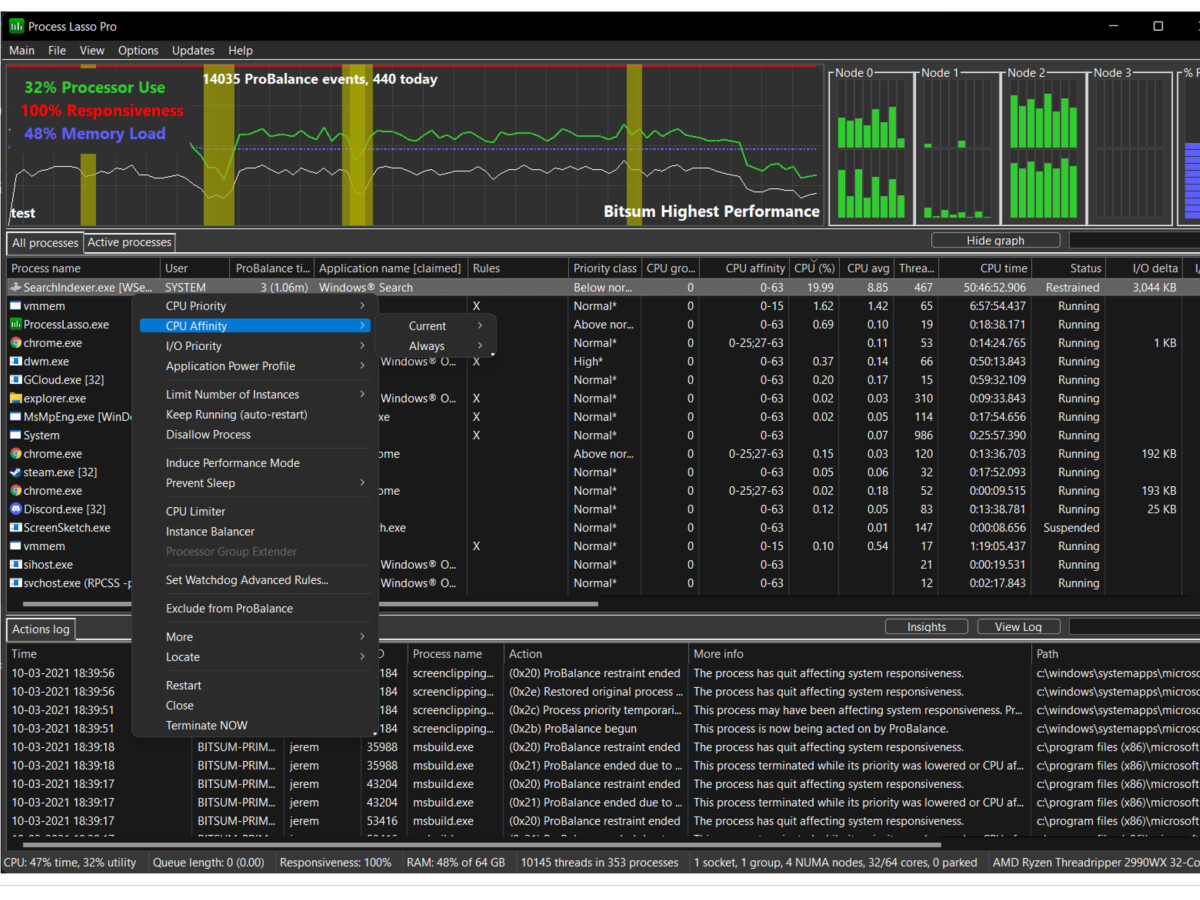Open the View menu
Image resolution: width=1200 pixels, height=900 pixels.
[92, 51]
